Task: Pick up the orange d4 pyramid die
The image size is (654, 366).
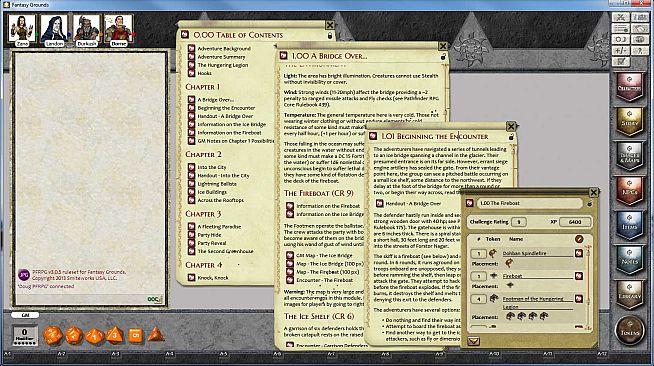Action: click(156, 334)
